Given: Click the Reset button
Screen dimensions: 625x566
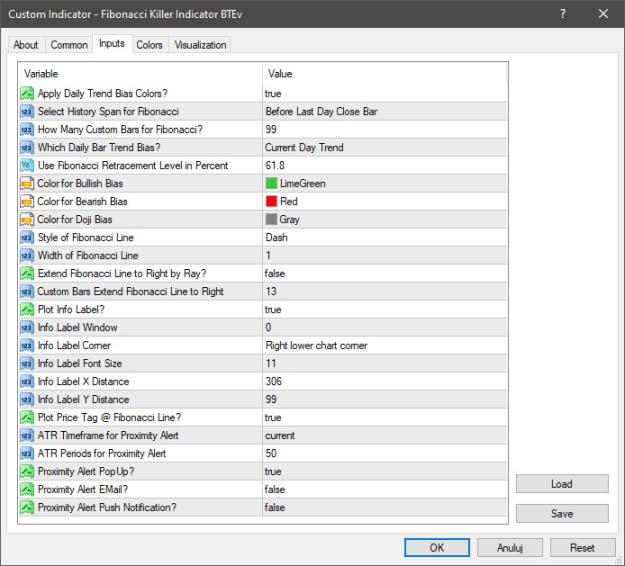Looking at the screenshot, I should click(582, 547).
